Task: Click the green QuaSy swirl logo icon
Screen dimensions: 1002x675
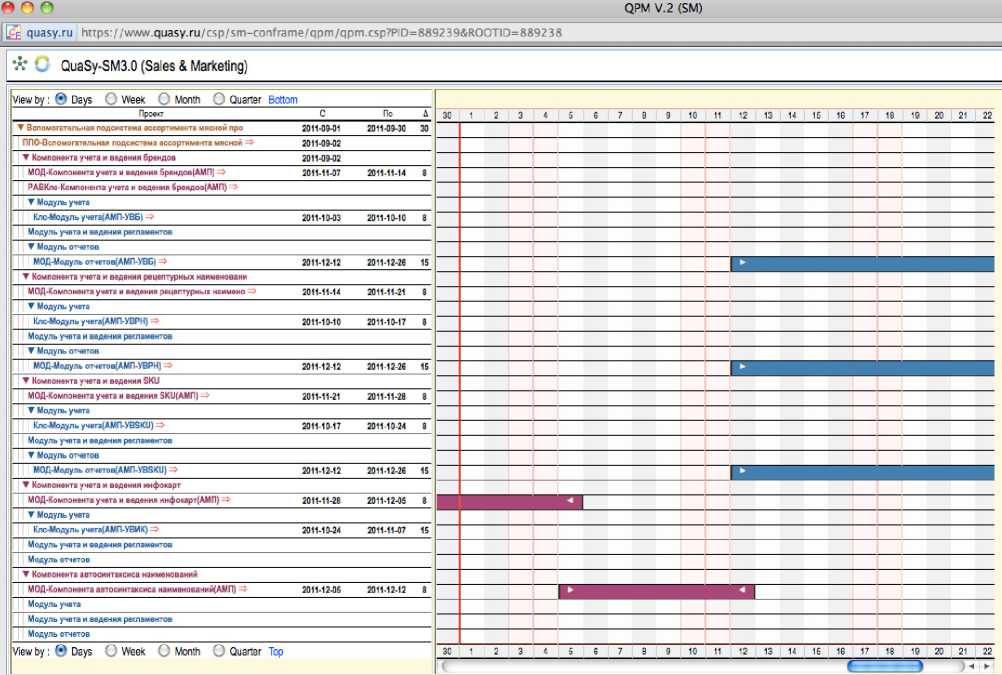Action: click(42, 64)
